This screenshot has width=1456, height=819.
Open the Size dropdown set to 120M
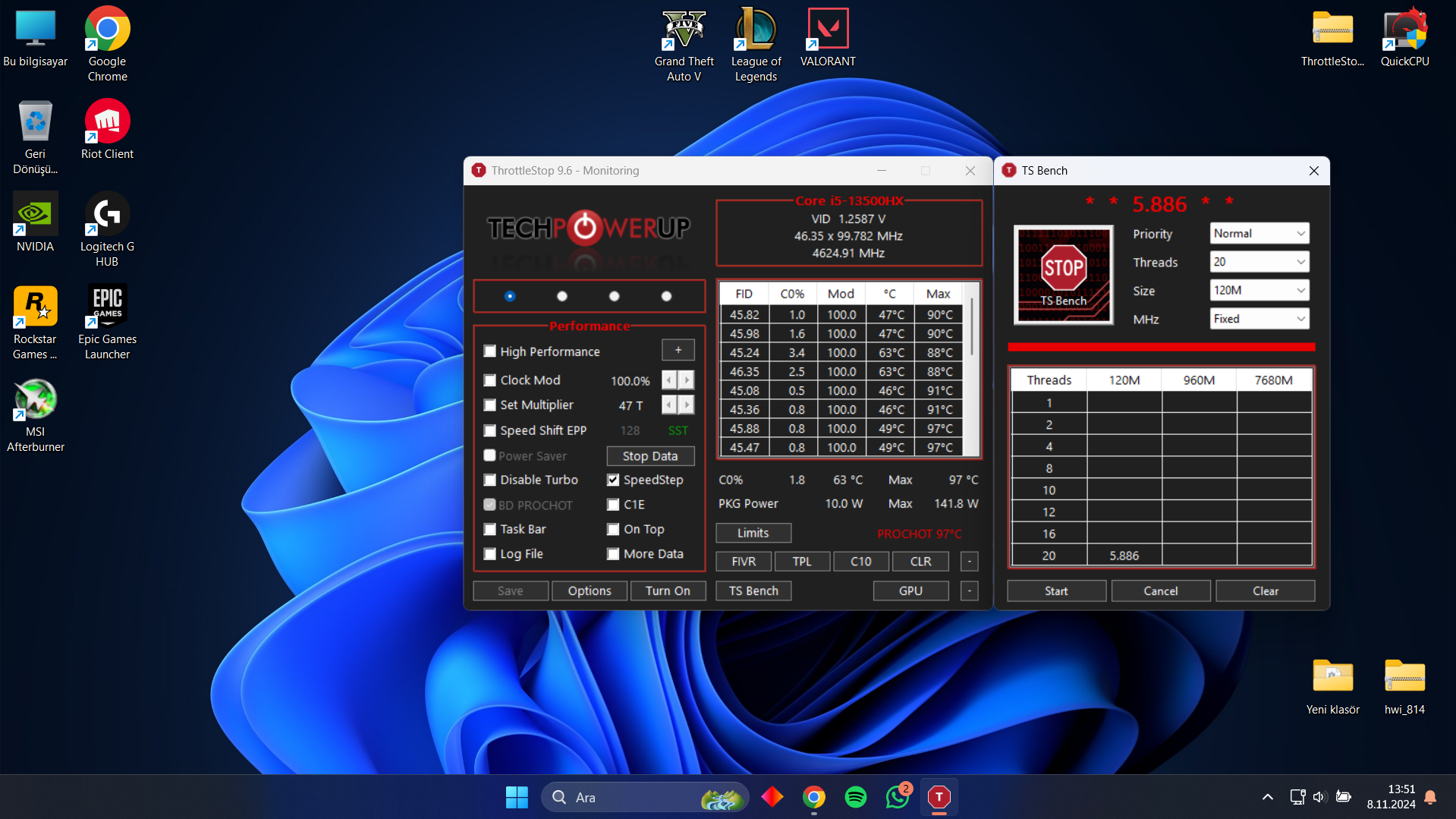(1259, 290)
